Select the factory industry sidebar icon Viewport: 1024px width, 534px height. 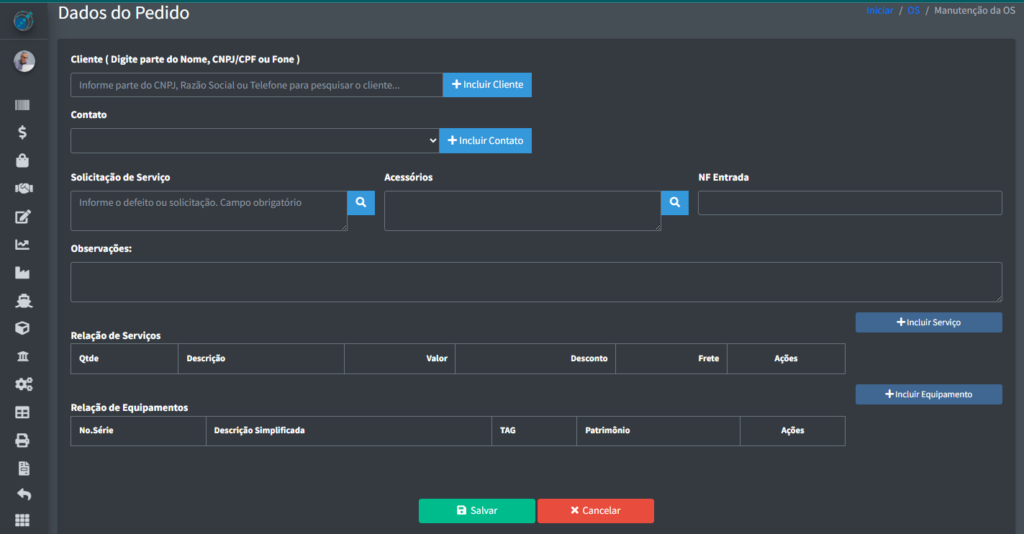[22, 272]
